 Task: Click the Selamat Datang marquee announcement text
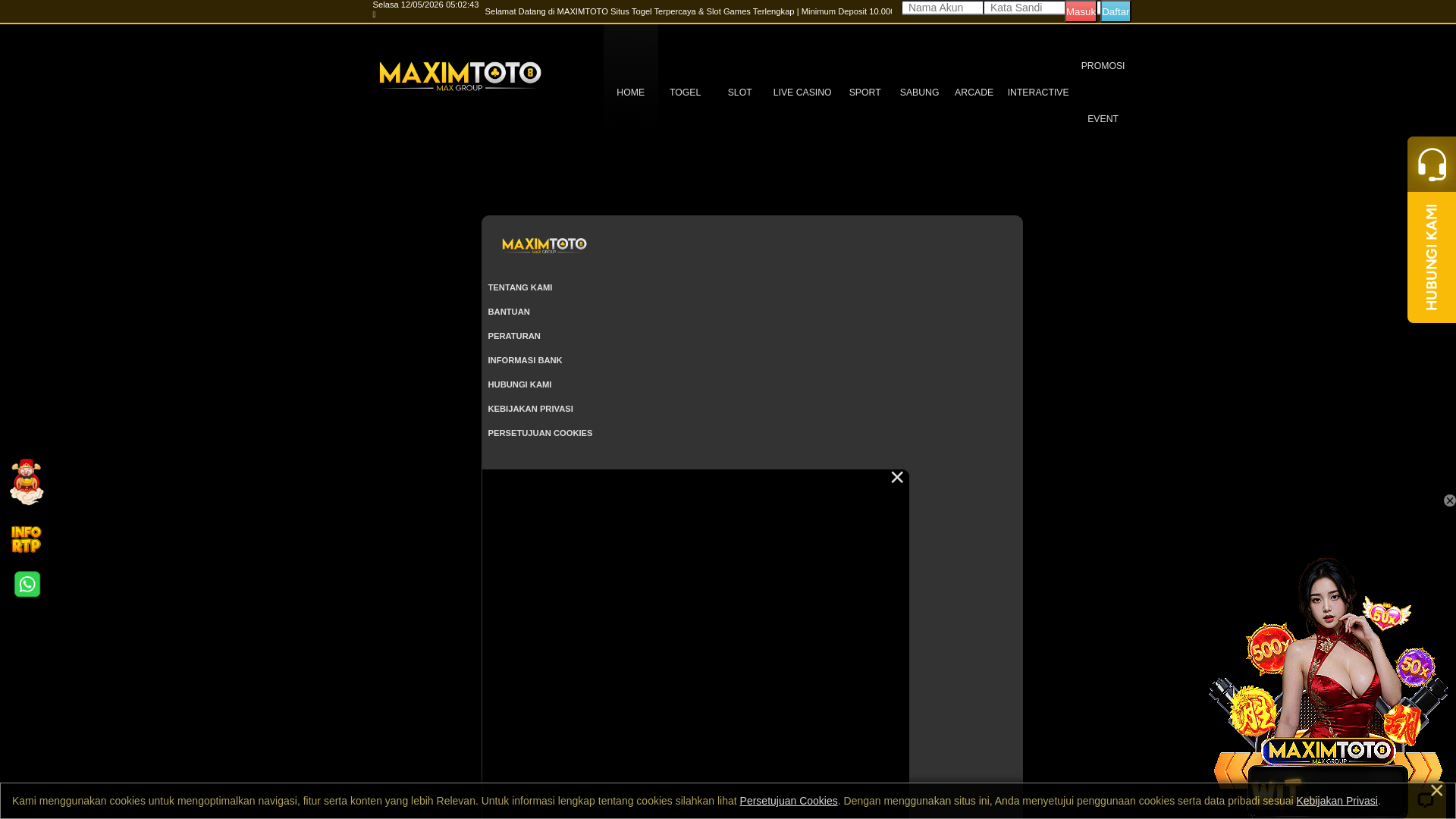(x=689, y=11)
